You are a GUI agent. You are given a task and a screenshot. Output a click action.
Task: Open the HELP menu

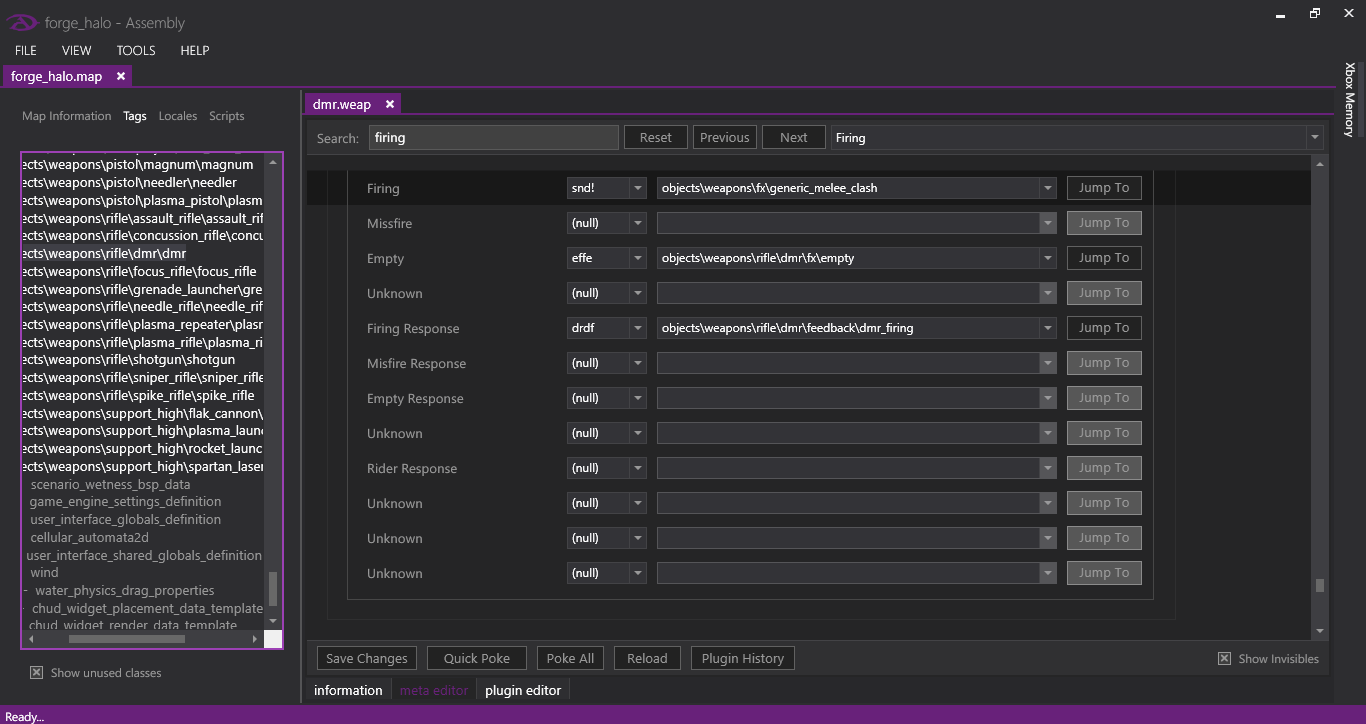(194, 50)
